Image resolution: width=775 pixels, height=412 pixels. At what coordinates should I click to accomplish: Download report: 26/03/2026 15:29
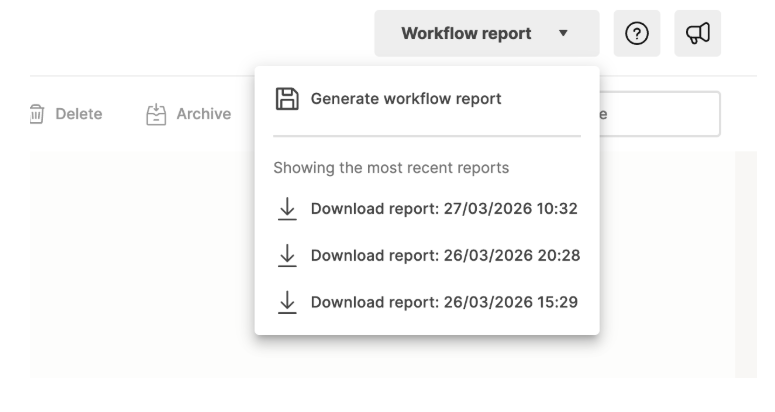tap(444, 302)
